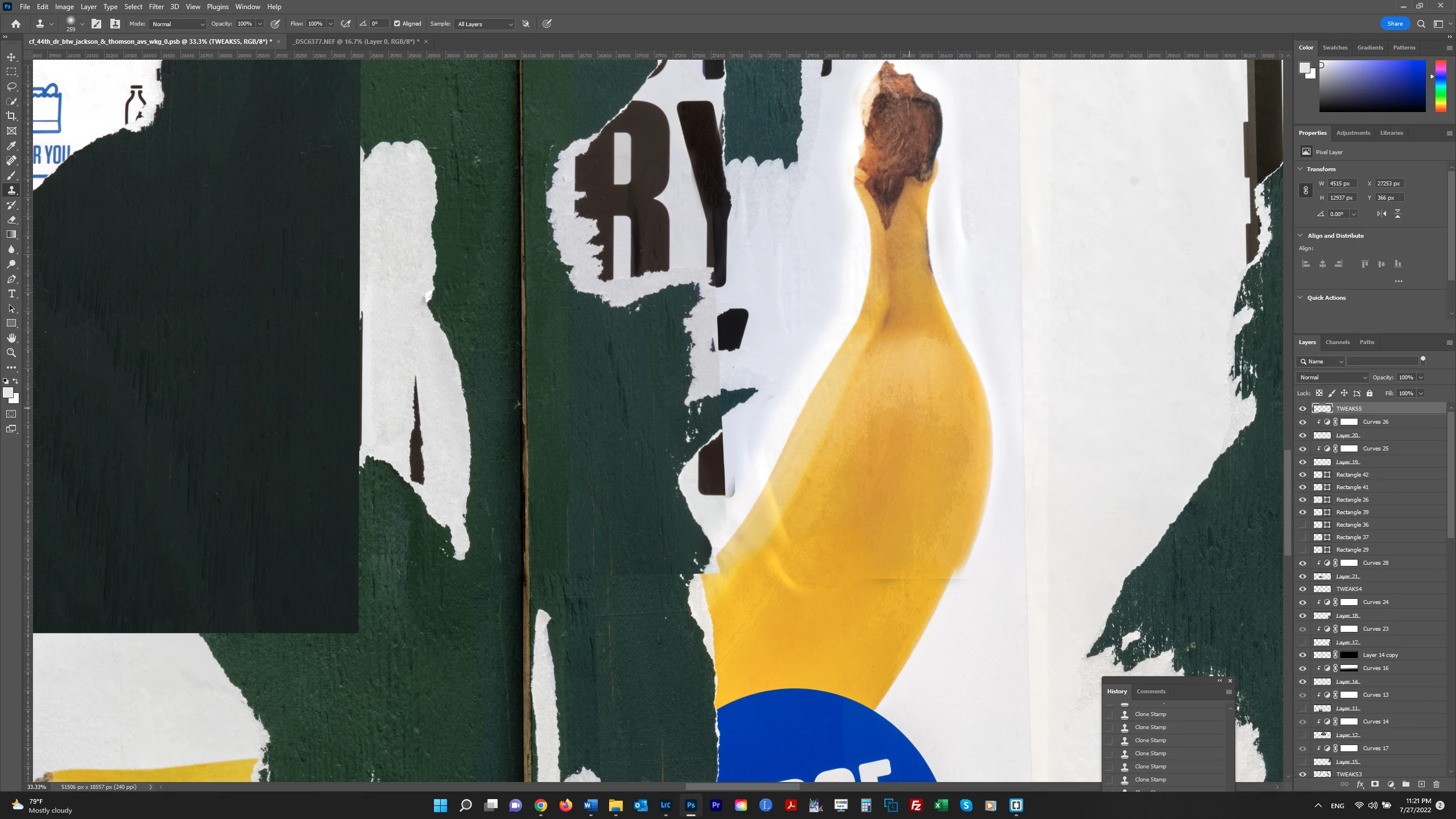
Task: Click the hue slider strip in Color panel
Action: coord(1441,85)
